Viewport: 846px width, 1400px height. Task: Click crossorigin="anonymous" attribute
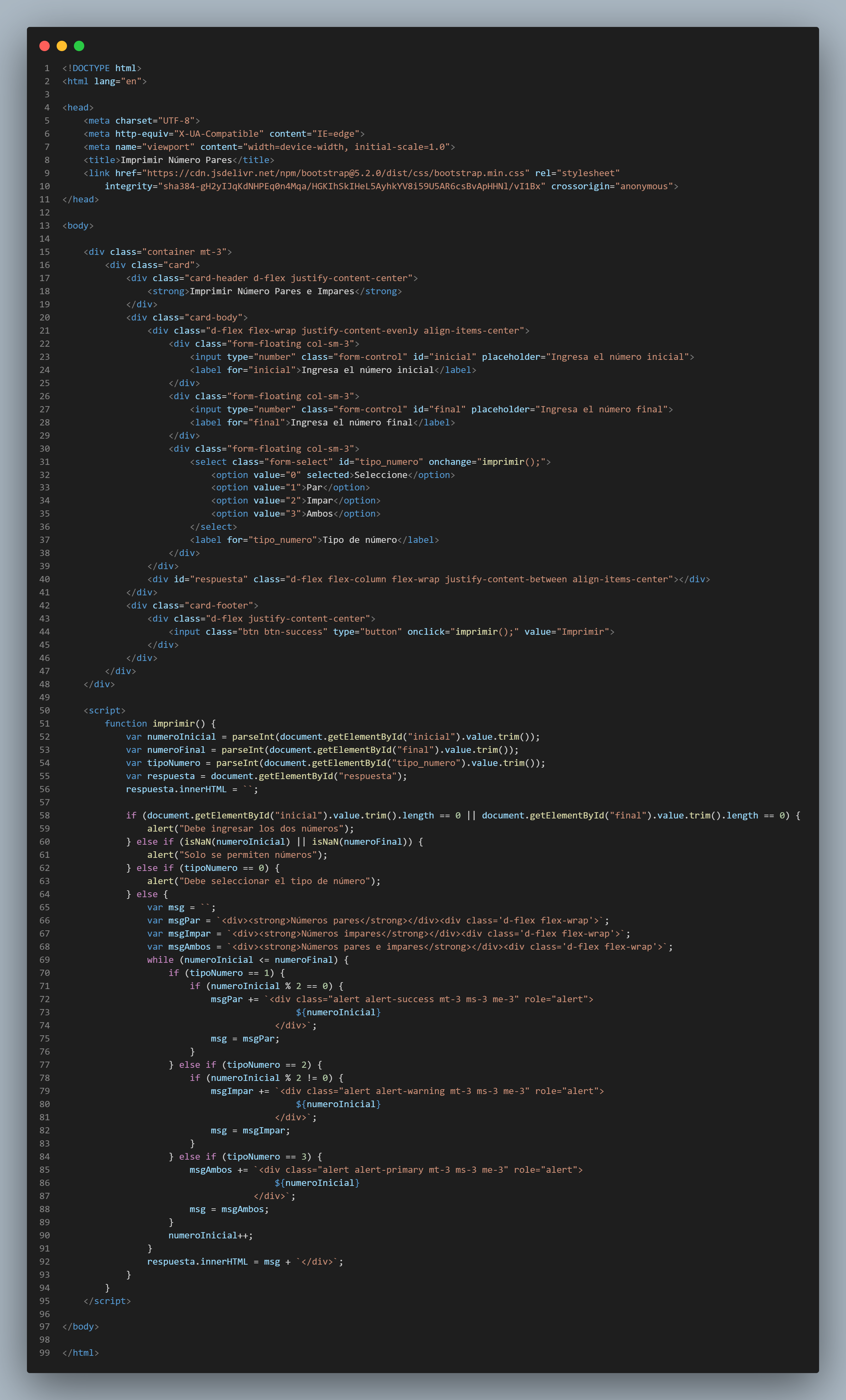coord(612,186)
